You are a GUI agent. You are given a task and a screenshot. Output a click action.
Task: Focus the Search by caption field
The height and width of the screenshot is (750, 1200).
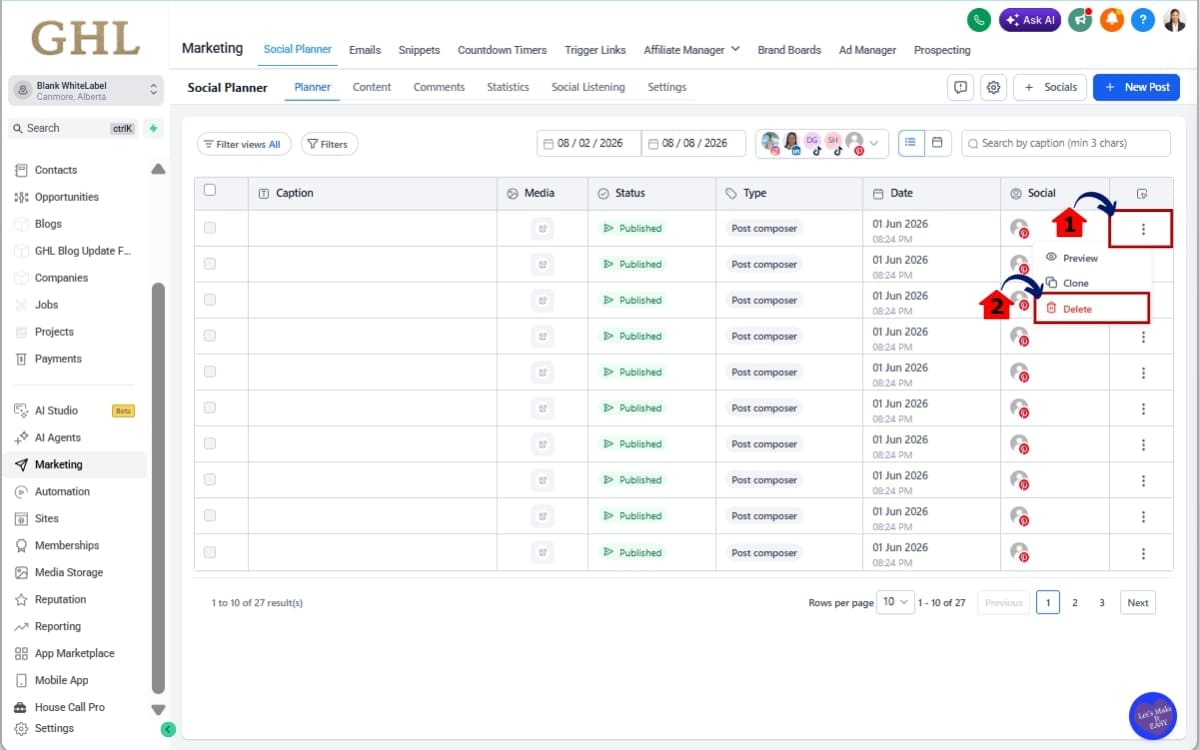pyautogui.click(x=1066, y=143)
